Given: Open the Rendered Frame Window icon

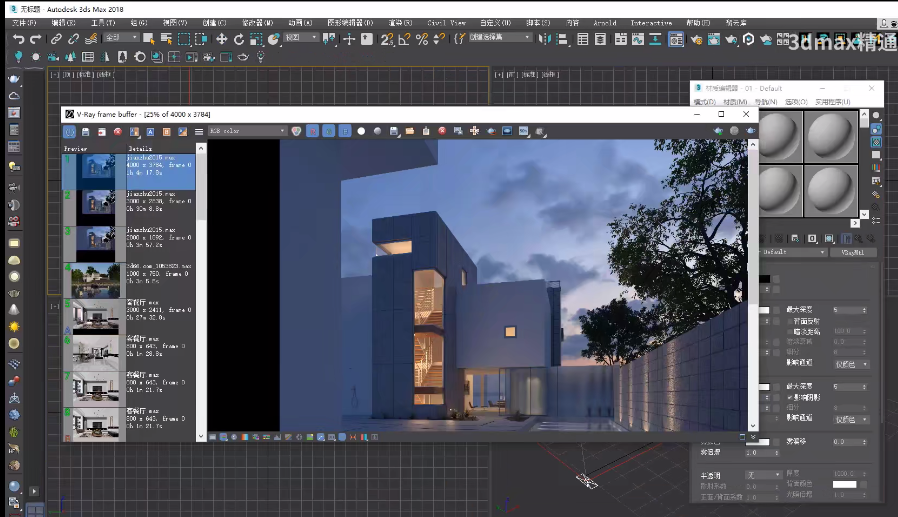Looking at the screenshot, I should tap(714, 39).
